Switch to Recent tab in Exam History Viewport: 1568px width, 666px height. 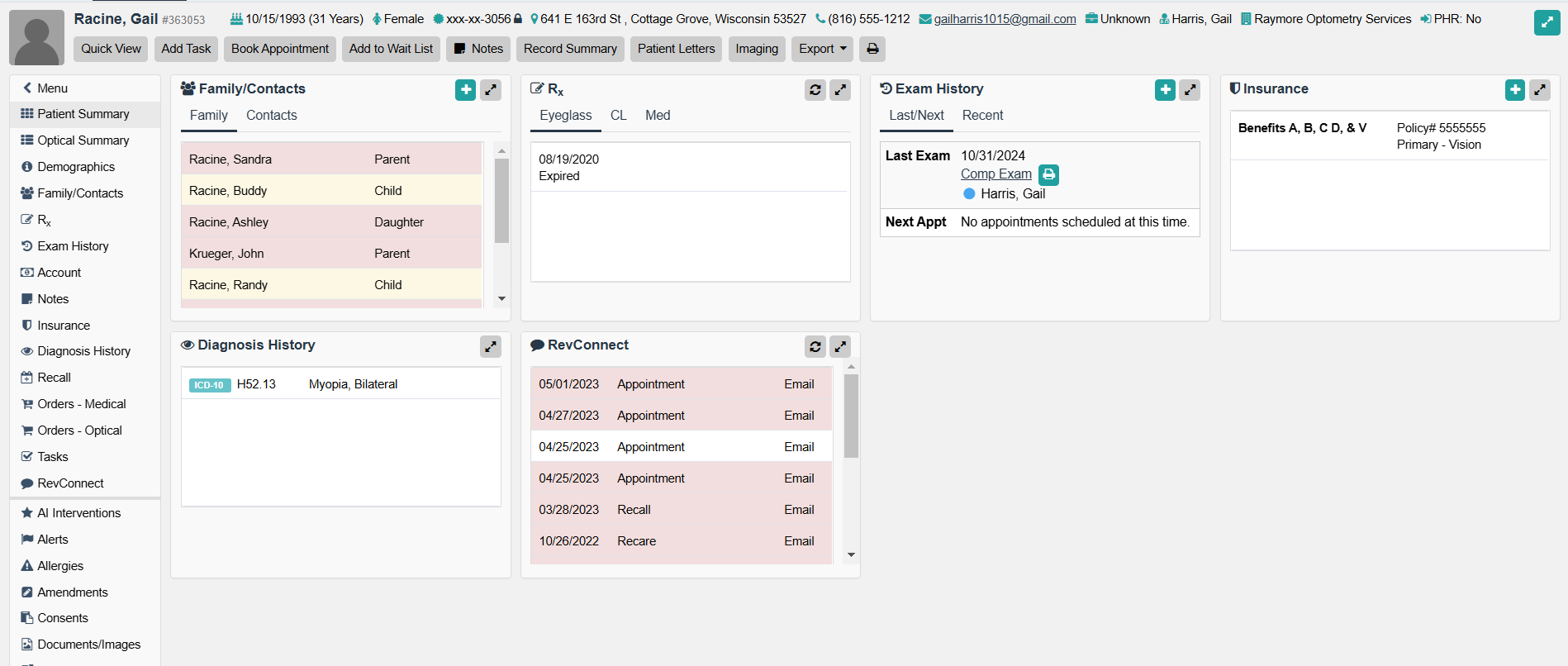pos(982,116)
